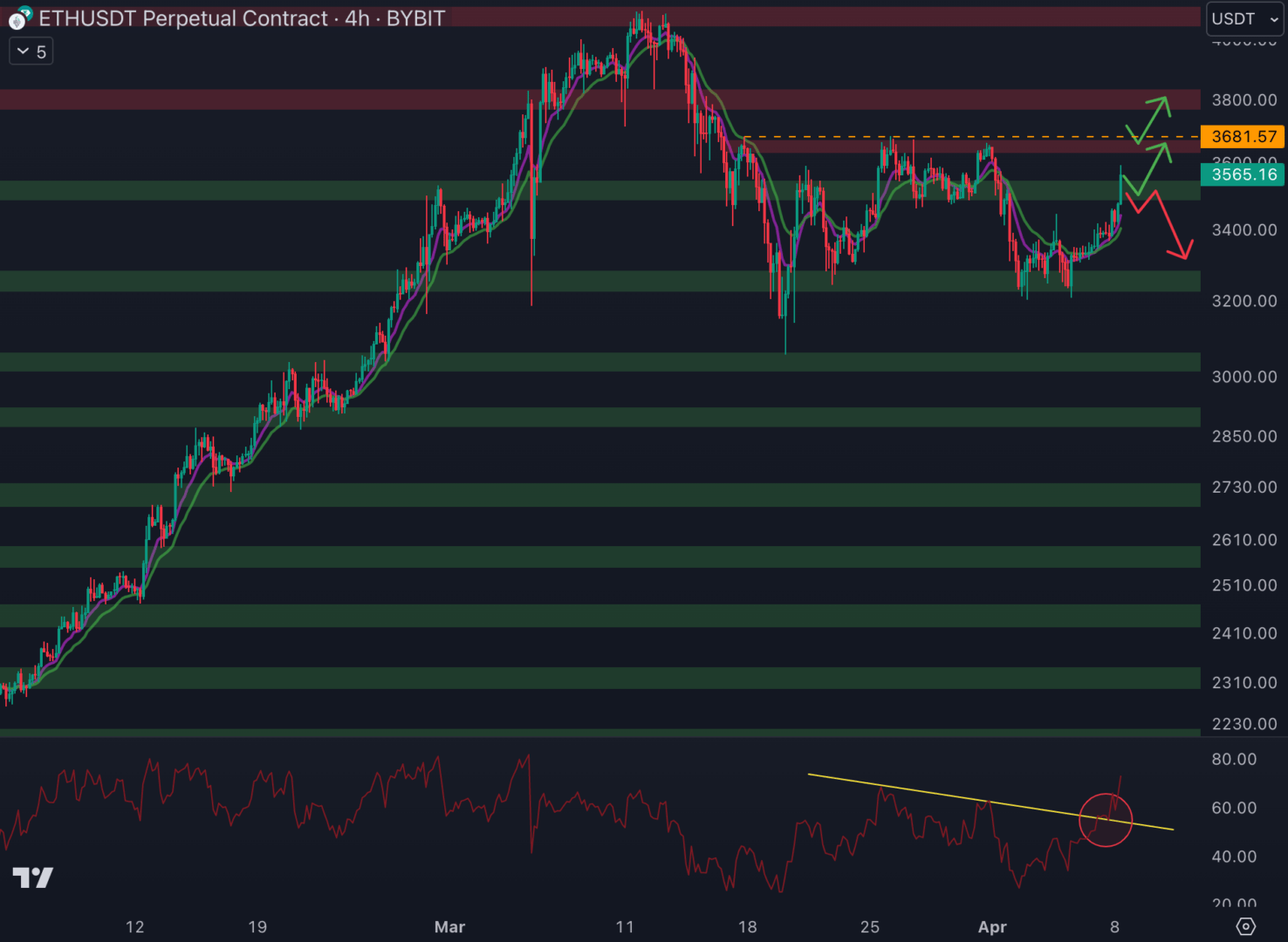
Task: Click the 3000.00 price axis level
Action: [x=1243, y=377]
